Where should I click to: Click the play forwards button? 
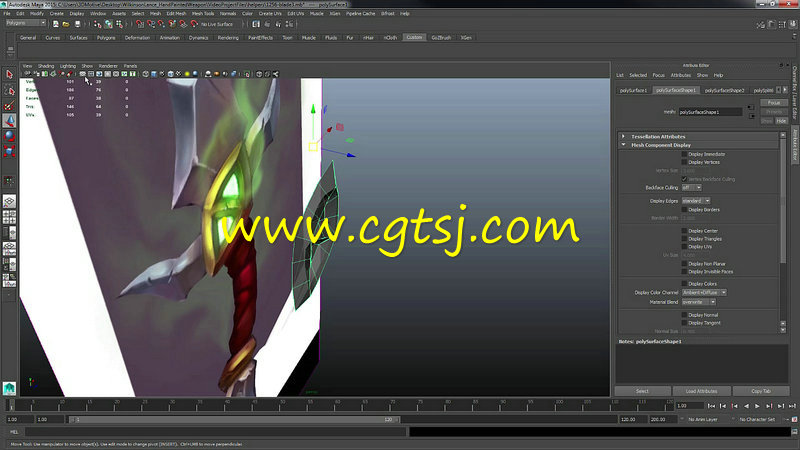click(758, 406)
